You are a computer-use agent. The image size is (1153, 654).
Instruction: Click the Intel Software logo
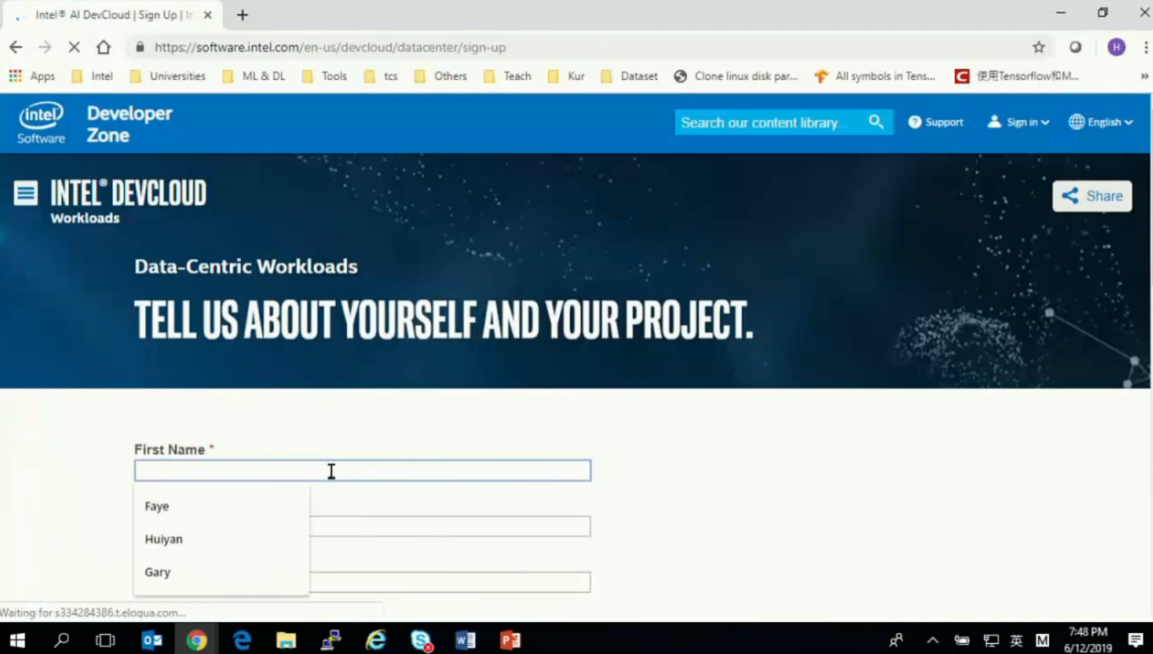(x=41, y=123)
